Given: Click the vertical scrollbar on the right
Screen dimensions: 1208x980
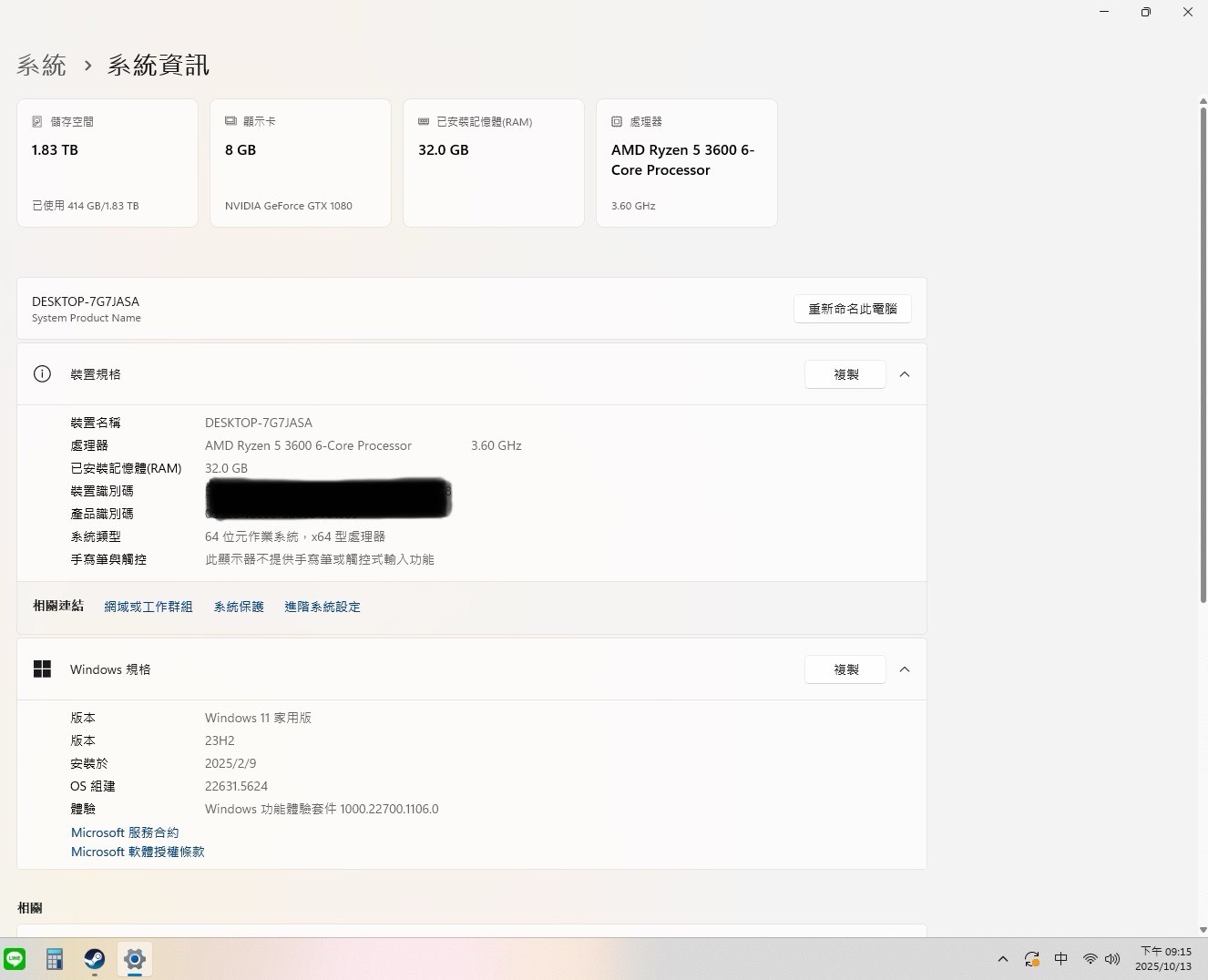Looking at the screenshot, I should click(1203, 355).
